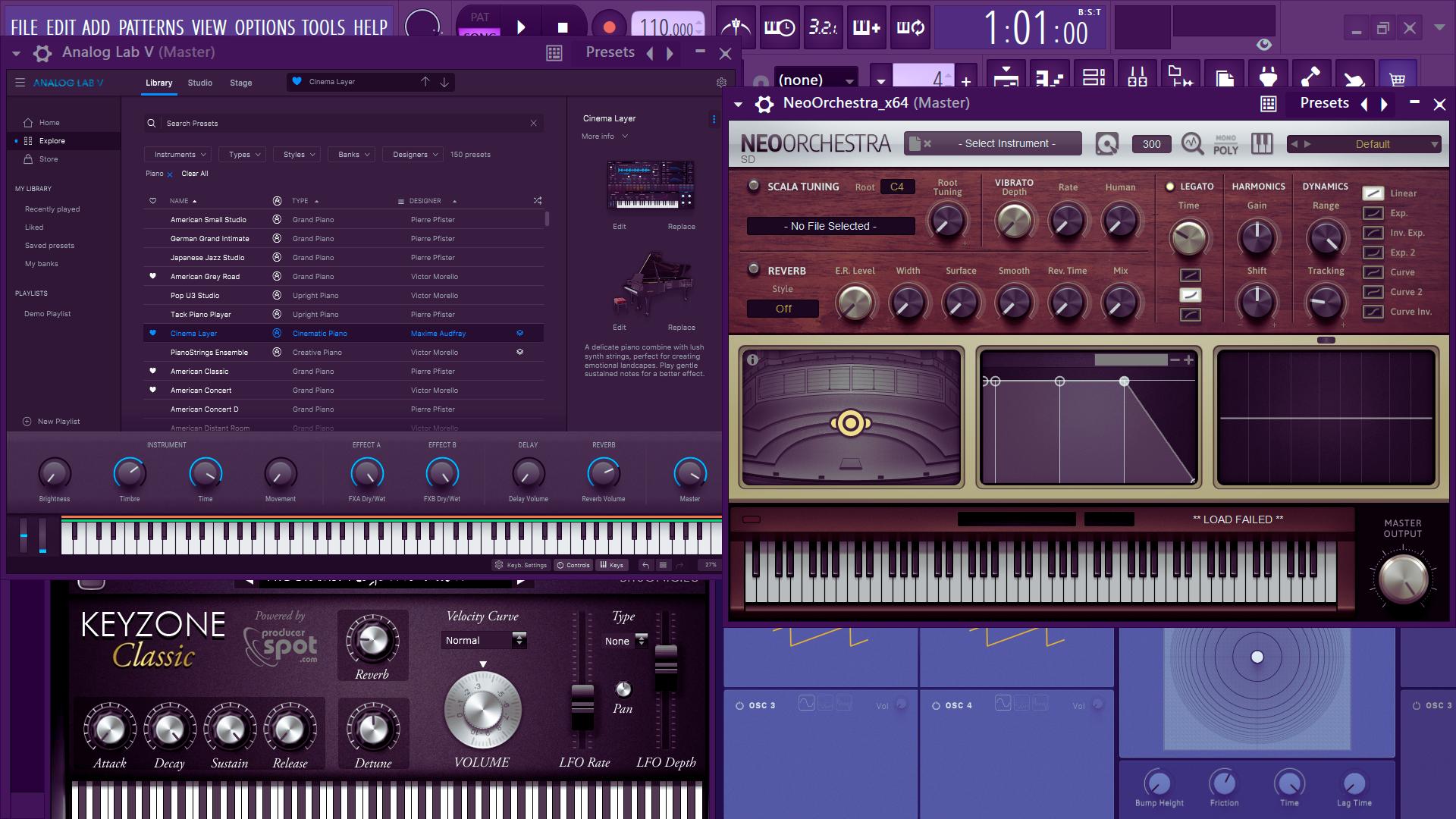Open the plugin picker plug icon

click(1268, 76)
